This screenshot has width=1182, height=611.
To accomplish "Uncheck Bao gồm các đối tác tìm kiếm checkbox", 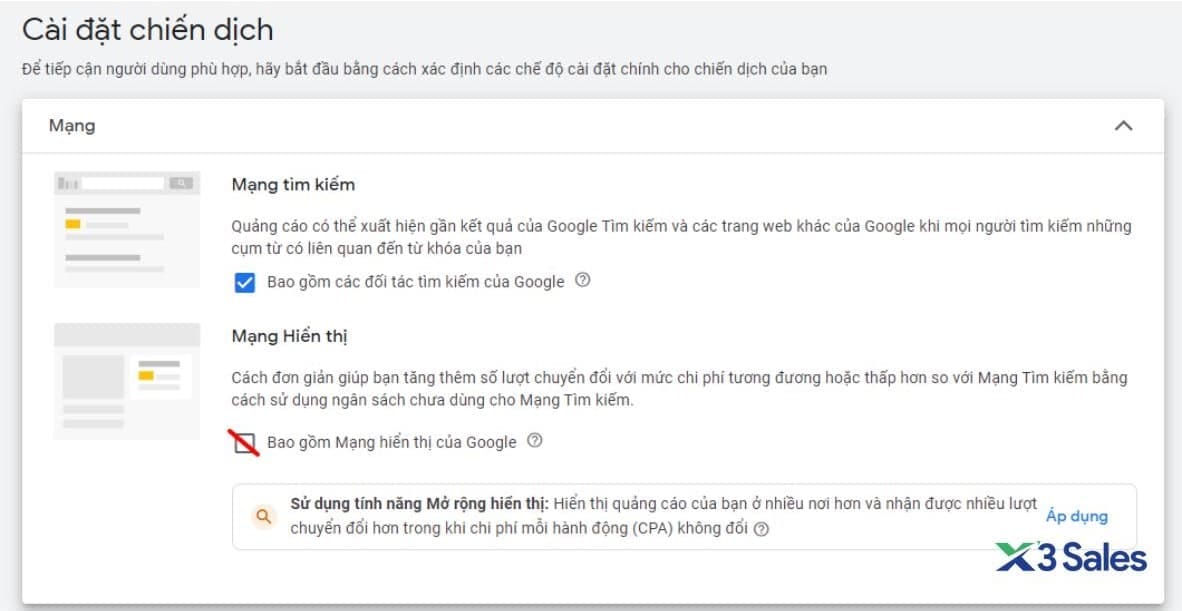I will click(244, 283).
